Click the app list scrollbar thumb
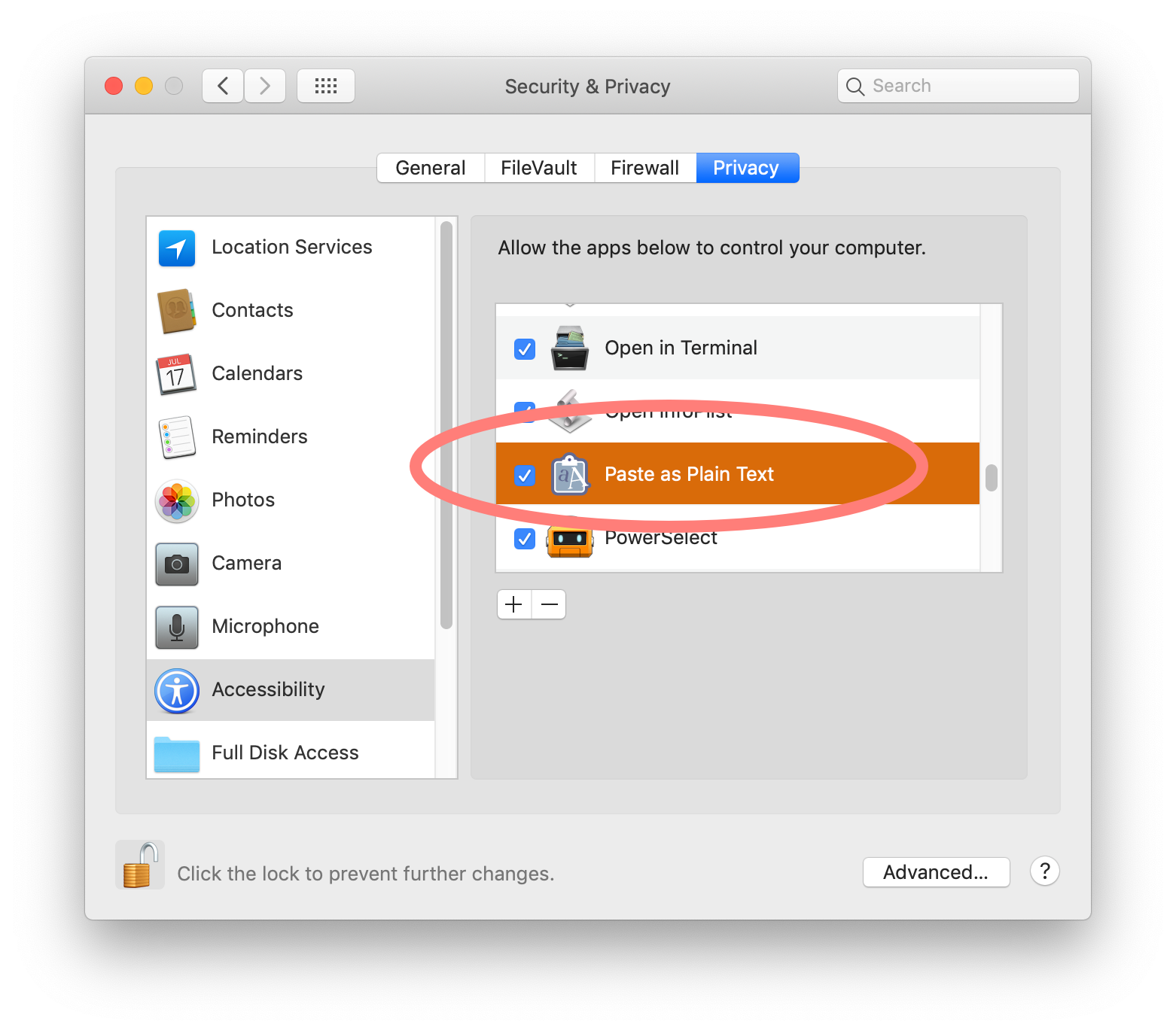Screen dimensions: 1176x1031 click(992, 477)
